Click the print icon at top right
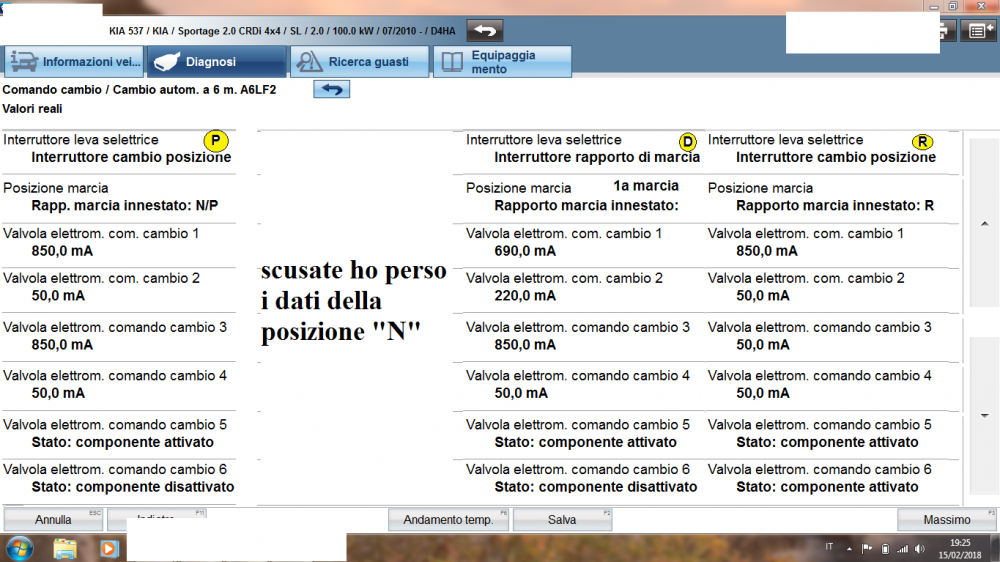This screenshot has width=1000, height=562. pyautogui.click(x=947, y=31)
